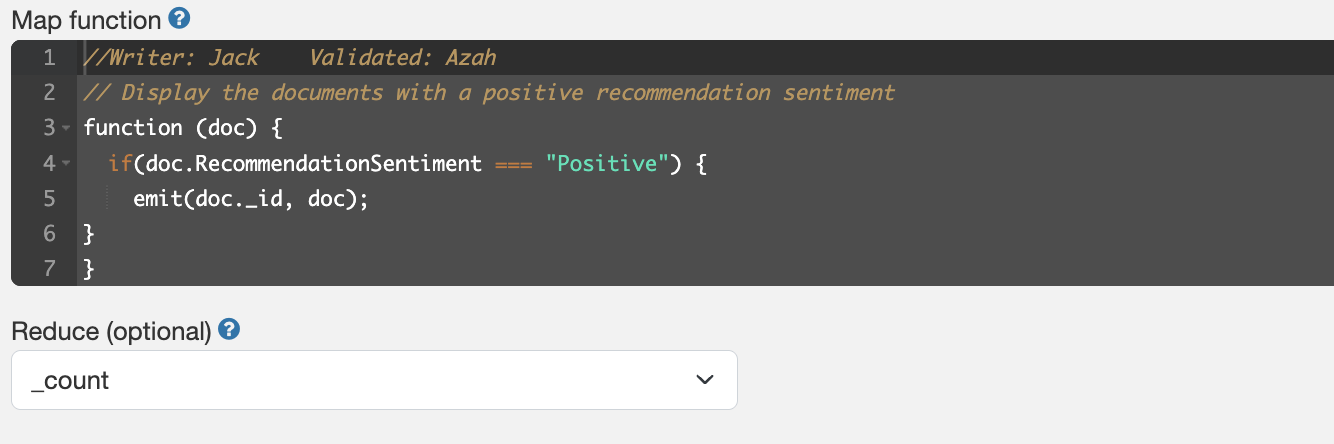The image size is (1334, 444).
Task: Place cursor in the Writer: Jack comment
Action: pyautogui.click(x=172, y=58)
